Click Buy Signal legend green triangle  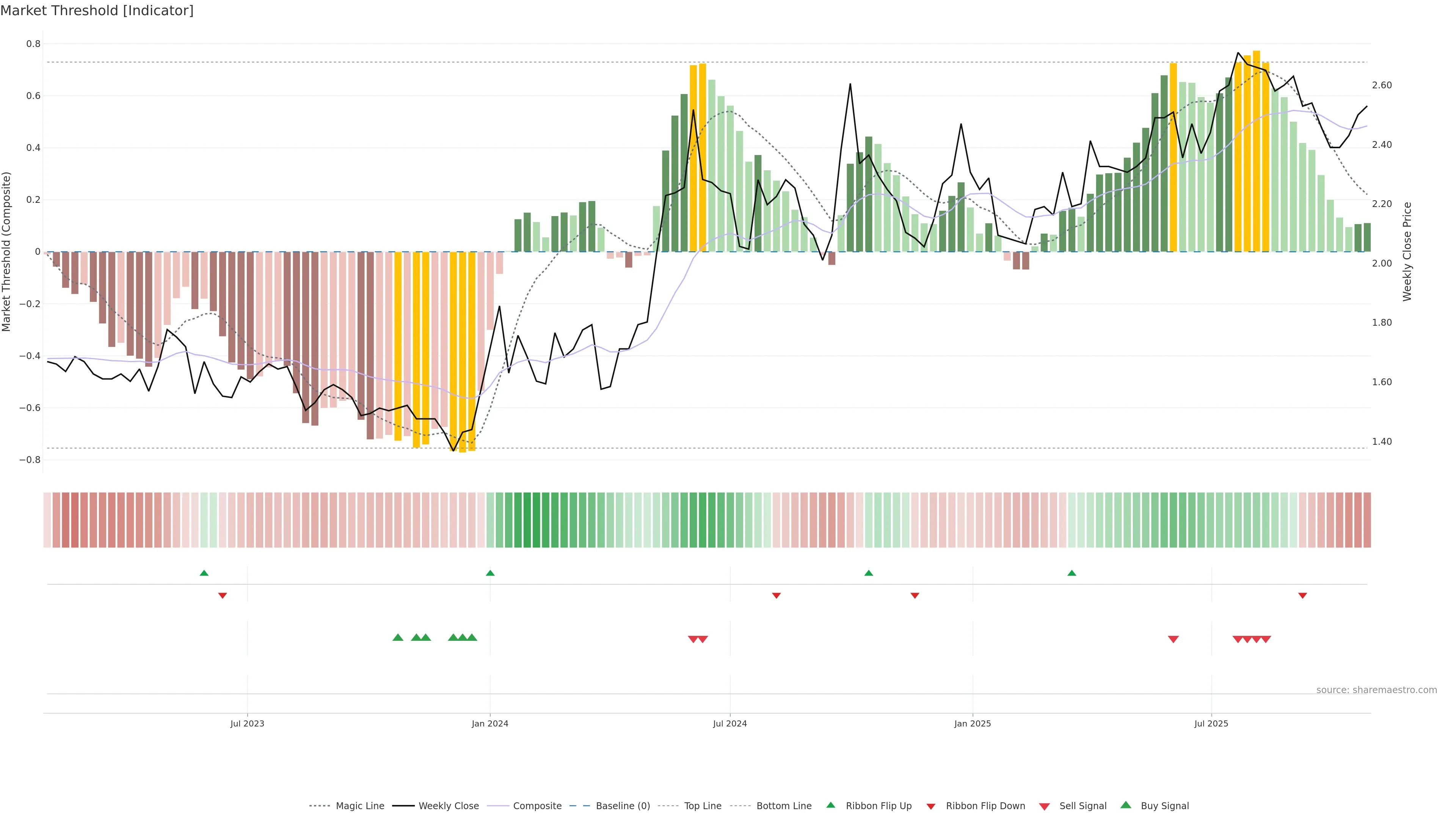coord(1126,805)
